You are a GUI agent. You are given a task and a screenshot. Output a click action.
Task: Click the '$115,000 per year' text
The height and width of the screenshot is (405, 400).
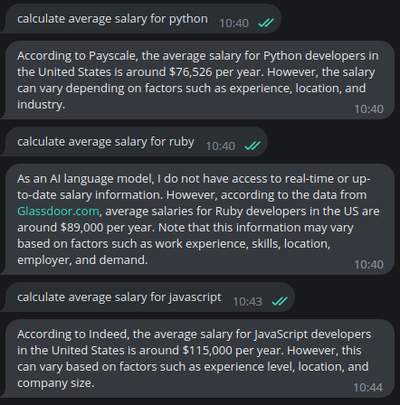pyautogui.click(x=233, y=351)
